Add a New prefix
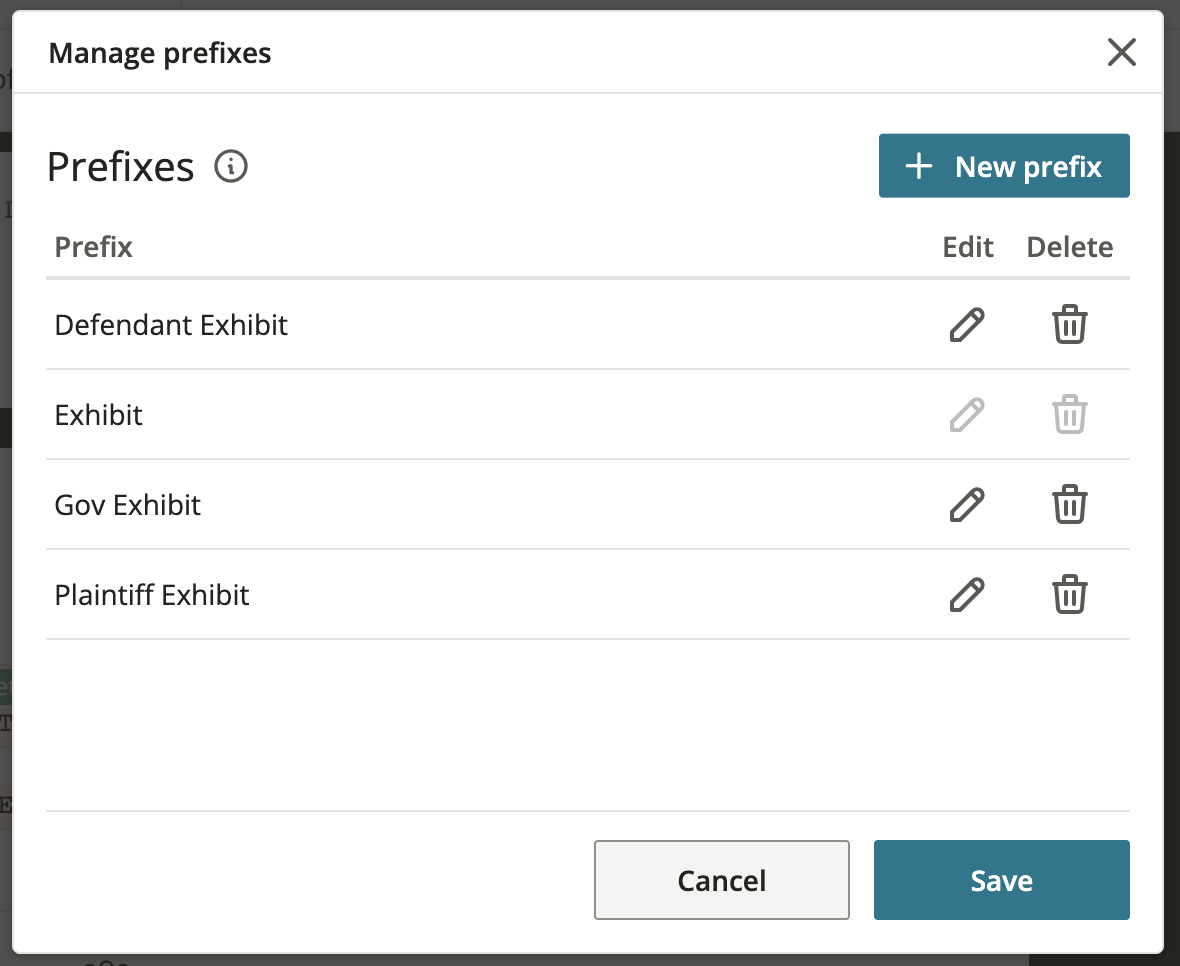The image size is (1180, 966). pyautogui.click(x=1004, y=166)
